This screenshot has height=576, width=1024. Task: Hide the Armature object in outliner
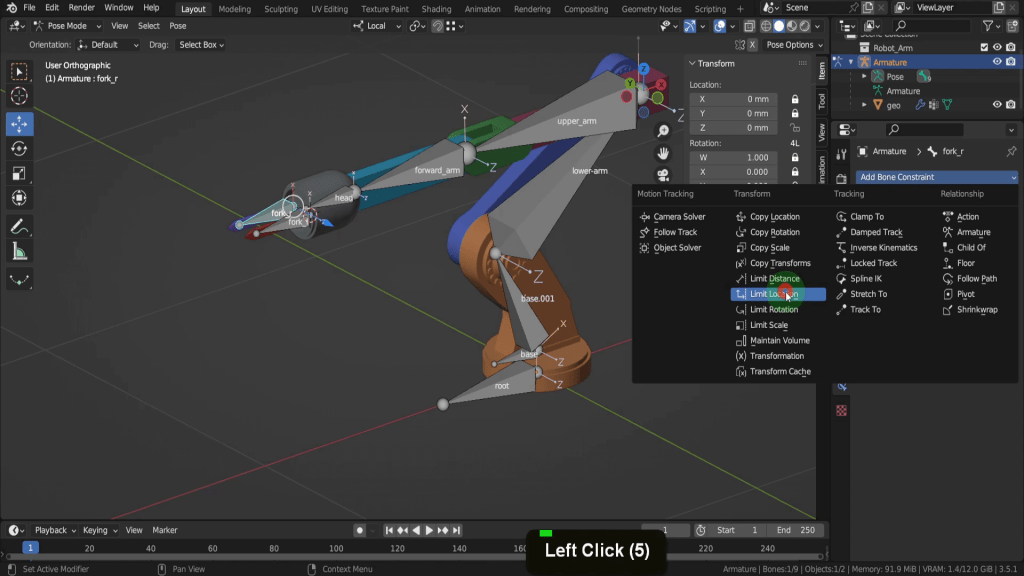pyautogui.click(x=997, y=62)
